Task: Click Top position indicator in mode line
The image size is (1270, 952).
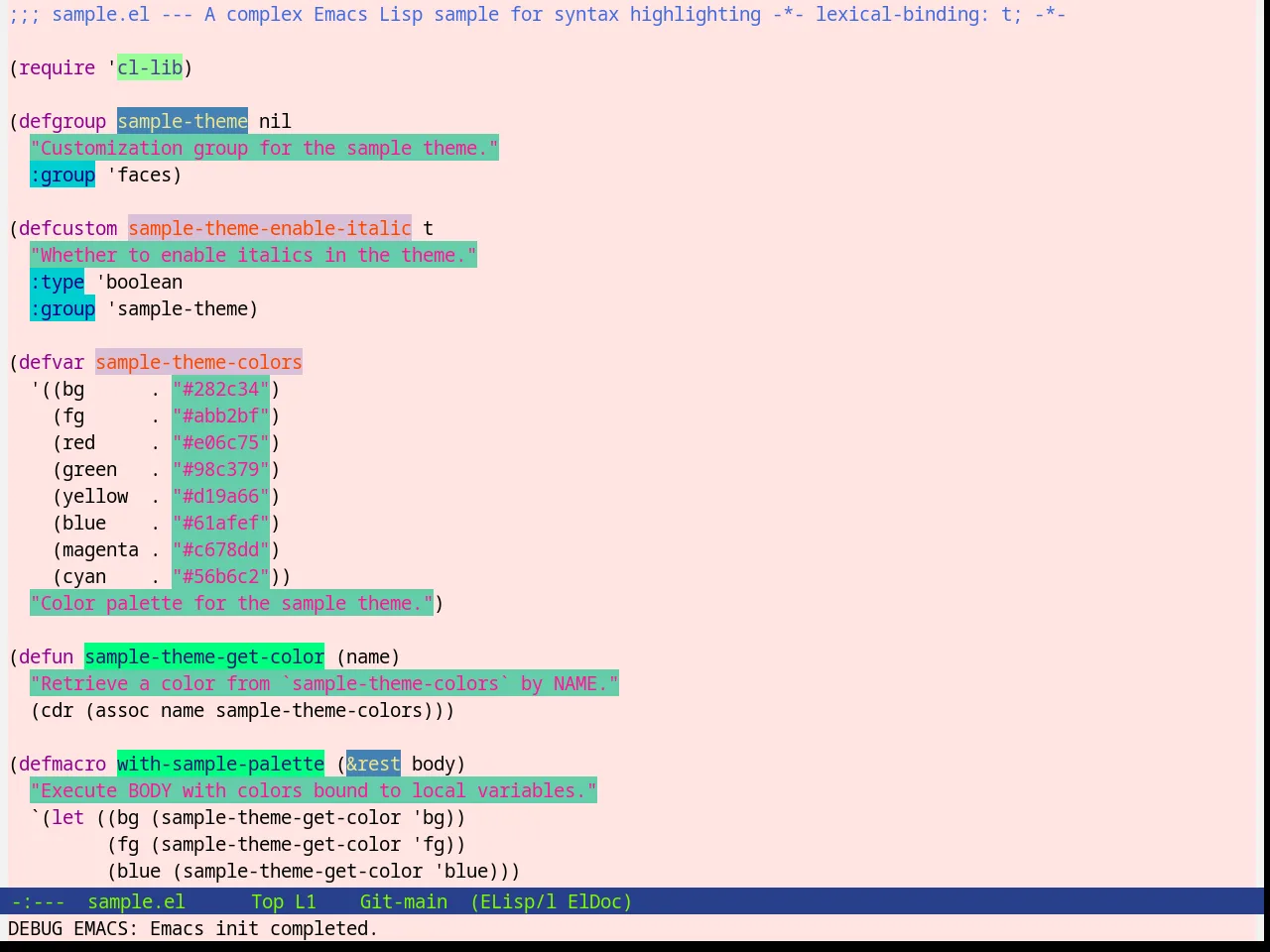Action: pos(267,901)
